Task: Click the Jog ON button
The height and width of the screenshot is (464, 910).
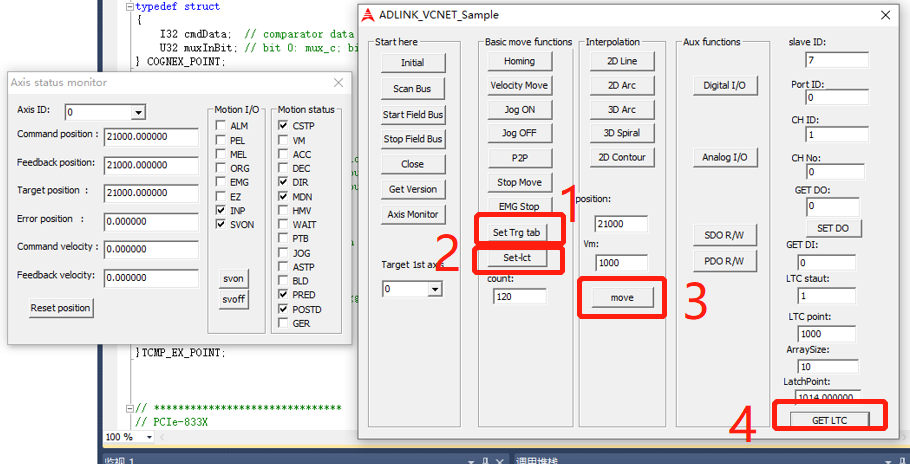Action: click(519, 110)
